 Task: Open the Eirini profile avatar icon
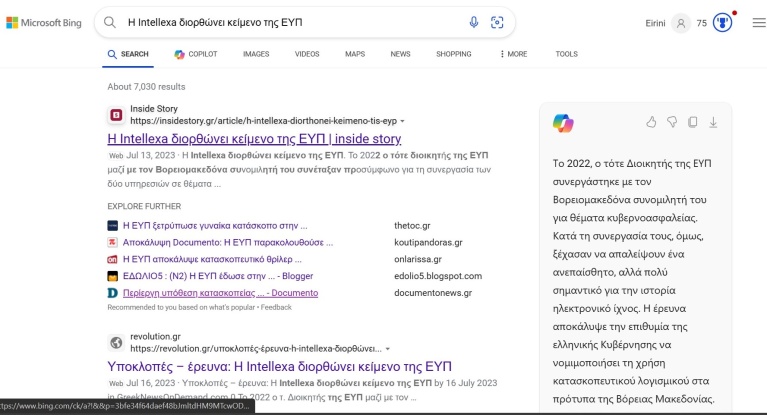point(680,23)
